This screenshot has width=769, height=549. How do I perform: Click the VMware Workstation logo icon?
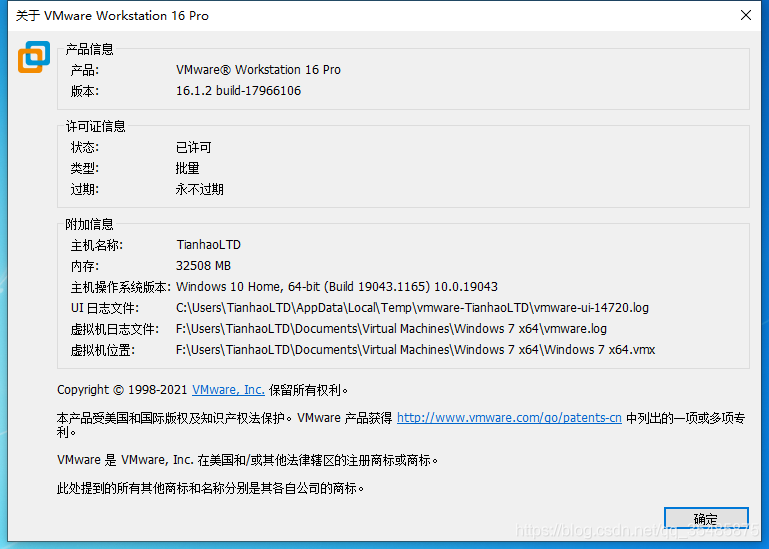click(x=34, y=57)
